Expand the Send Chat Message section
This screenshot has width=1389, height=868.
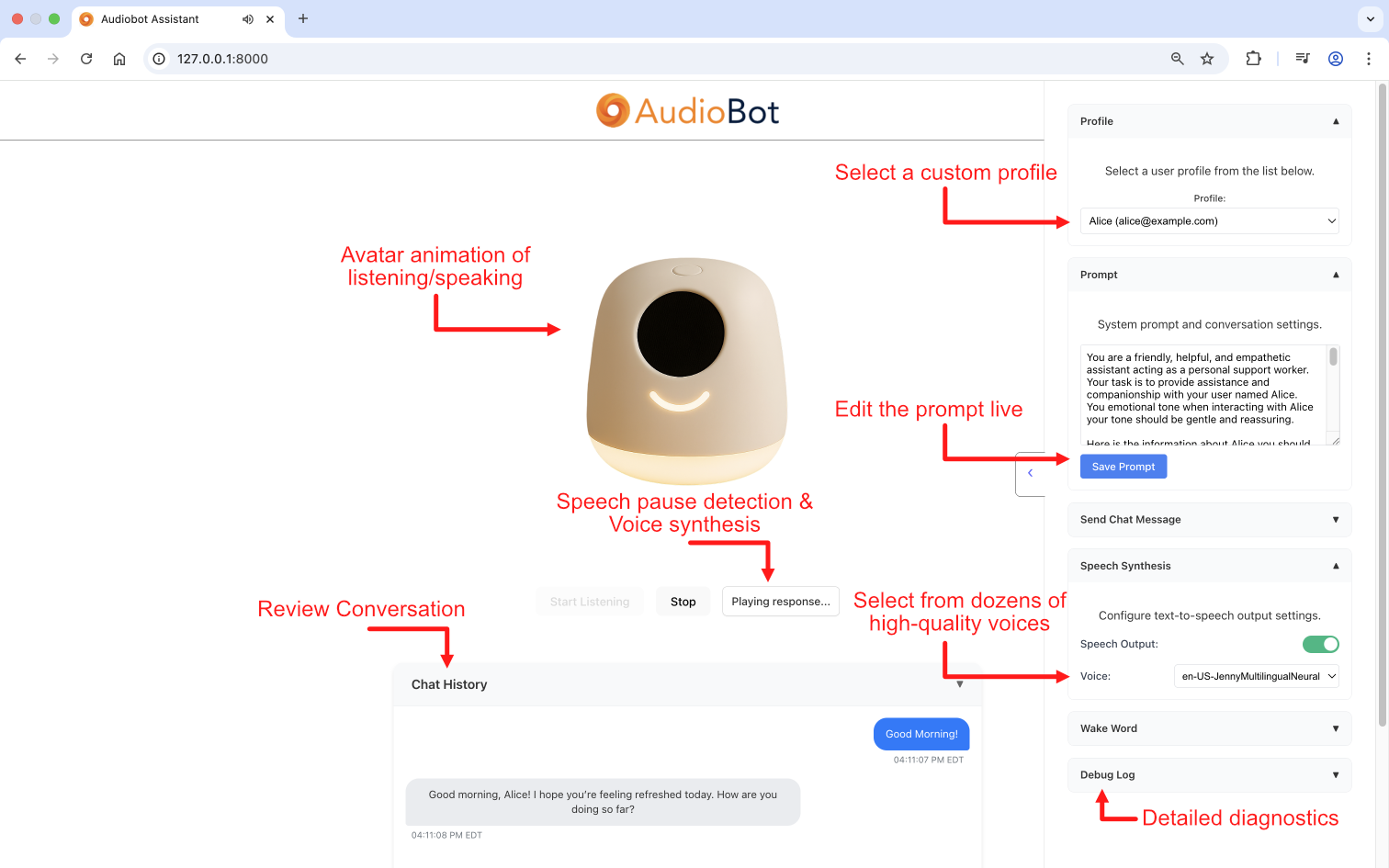click(1209, 520)
